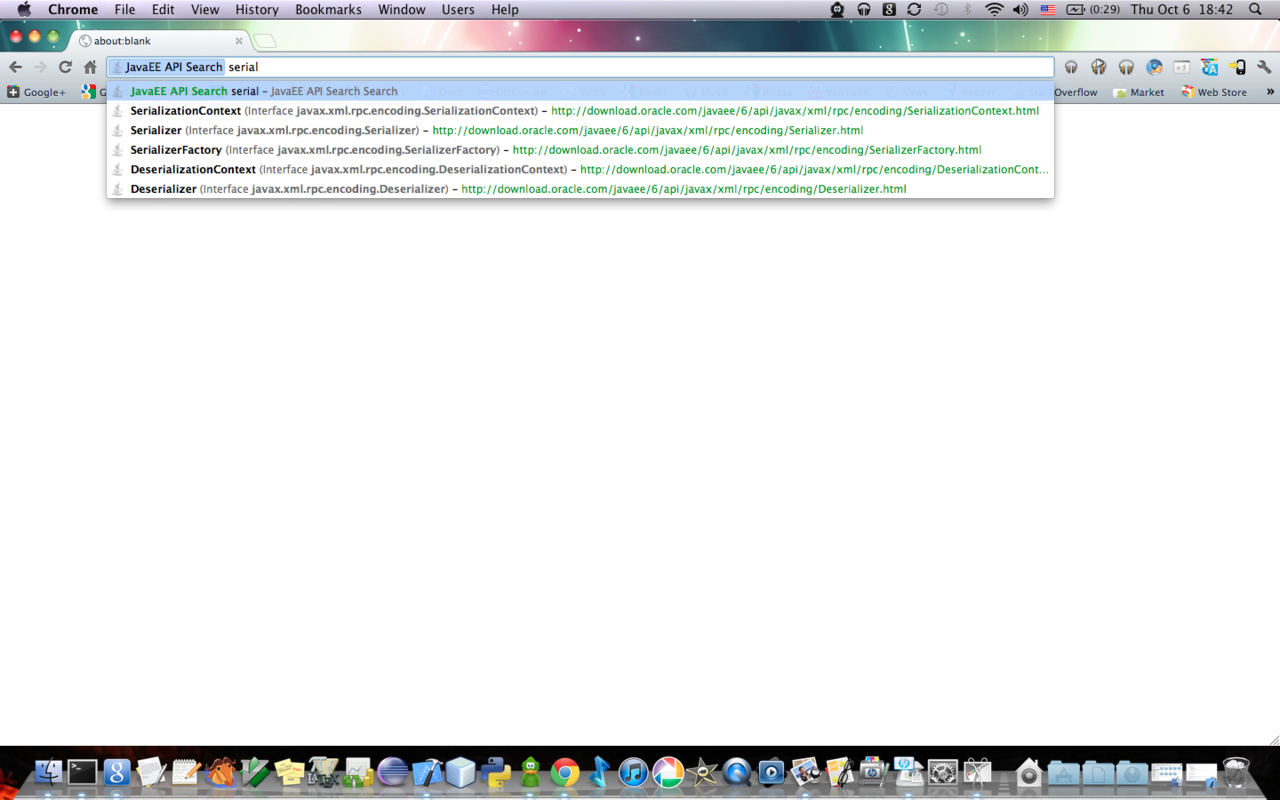Screen dimensions: 1280x800
Task: Open the Help menu
Action: click(x=505, y=9)
